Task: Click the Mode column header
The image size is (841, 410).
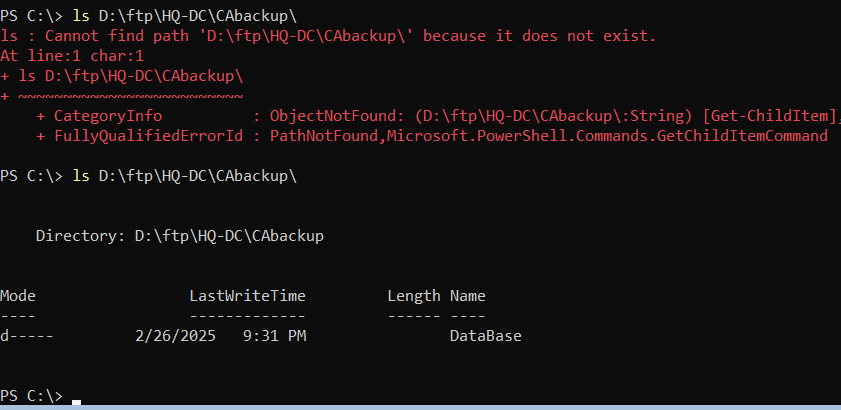Action: pos(18,296)
